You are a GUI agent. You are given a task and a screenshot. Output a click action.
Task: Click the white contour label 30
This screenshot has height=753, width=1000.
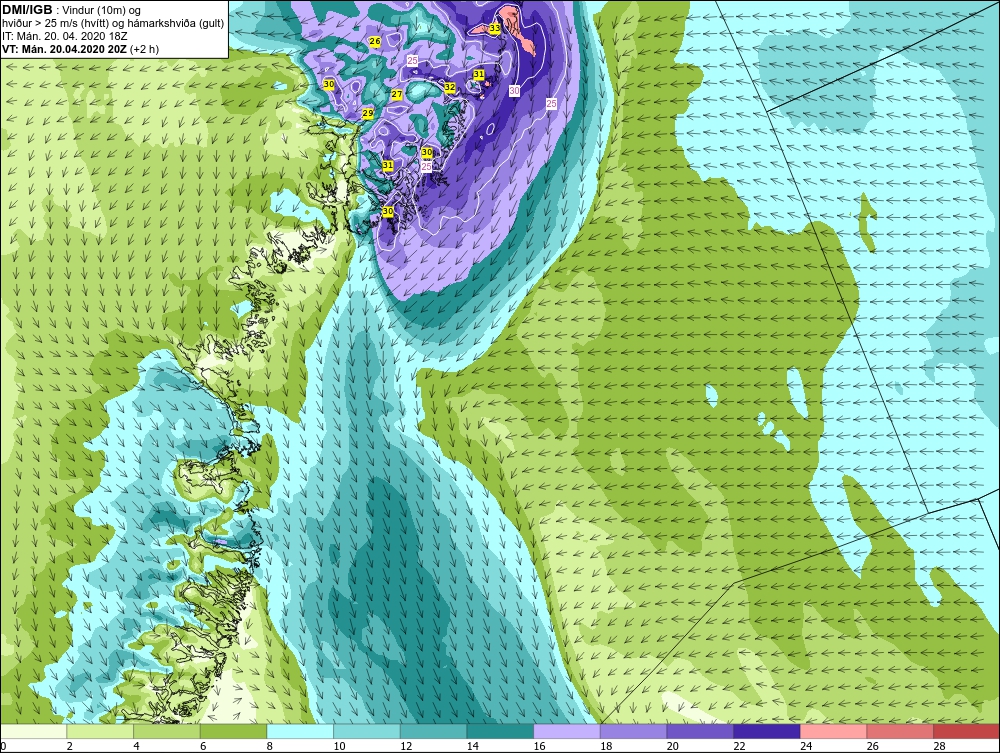click(x=514, y=91)
